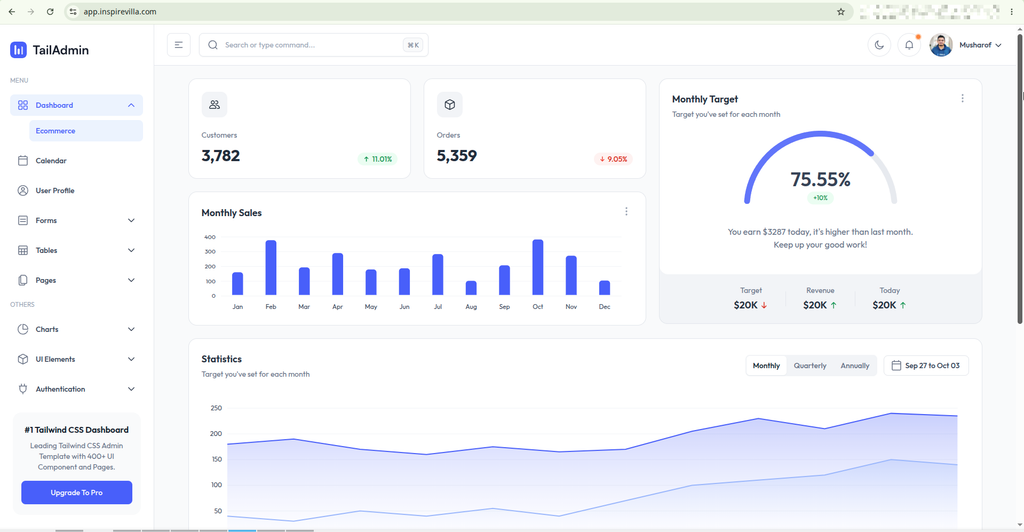Viewport: 1024px width, 532px height.
Task: Expand the Forms menu chevron
Action: pos(131,221)
